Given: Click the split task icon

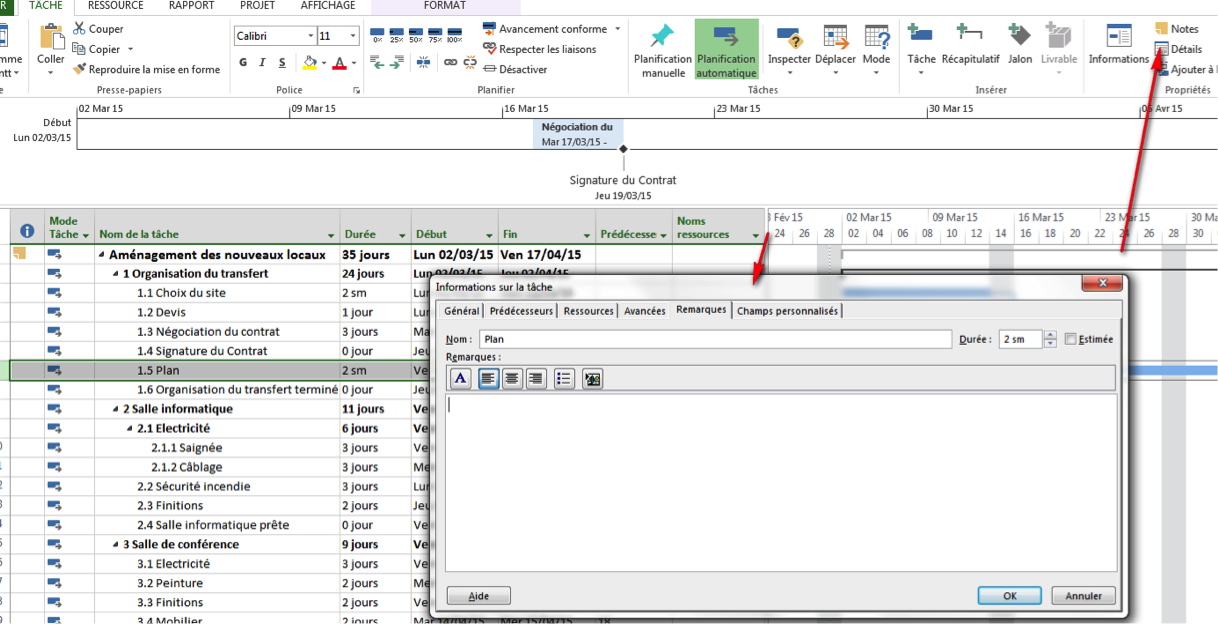Looking at the screenshot, I should click(424, 62).
